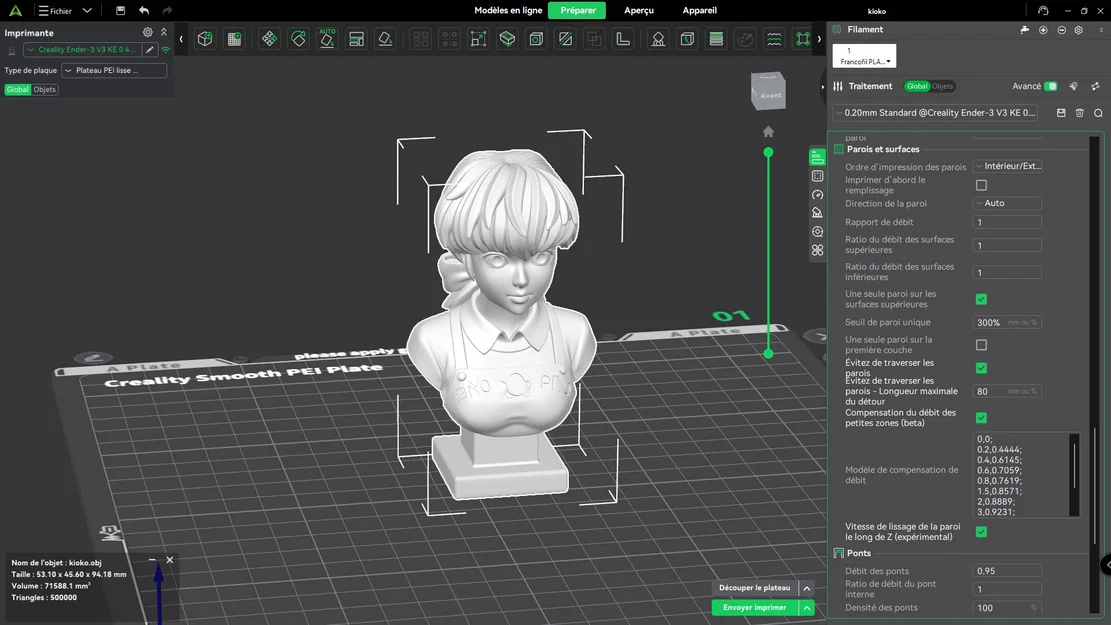Screen dimensions: 1111x625
Task: Switch to the Appareil tab
Action: [699, 11]
